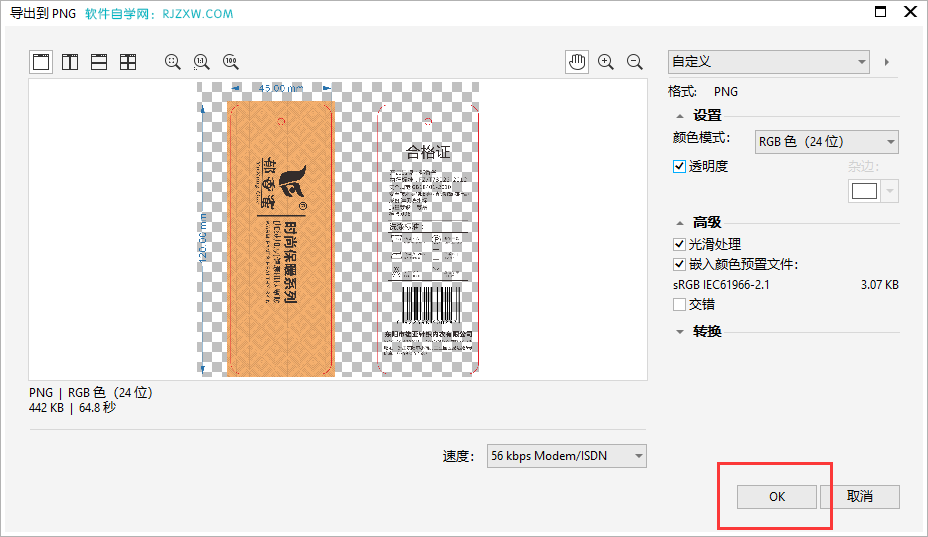Screen dimensions: 928x537
Task: Open the preset flyout arrow beside 自定义
Action: tap(887, 62)
